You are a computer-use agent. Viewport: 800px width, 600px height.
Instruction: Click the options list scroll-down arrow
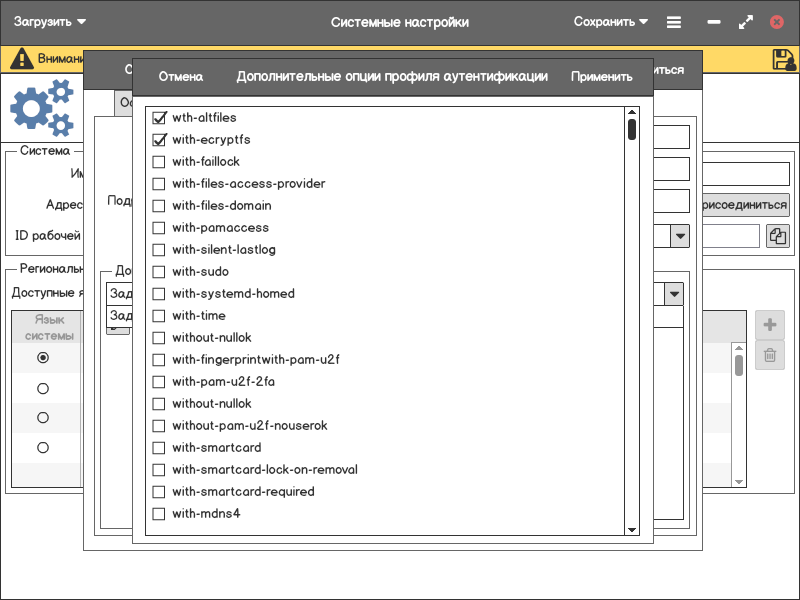(631, 529)
